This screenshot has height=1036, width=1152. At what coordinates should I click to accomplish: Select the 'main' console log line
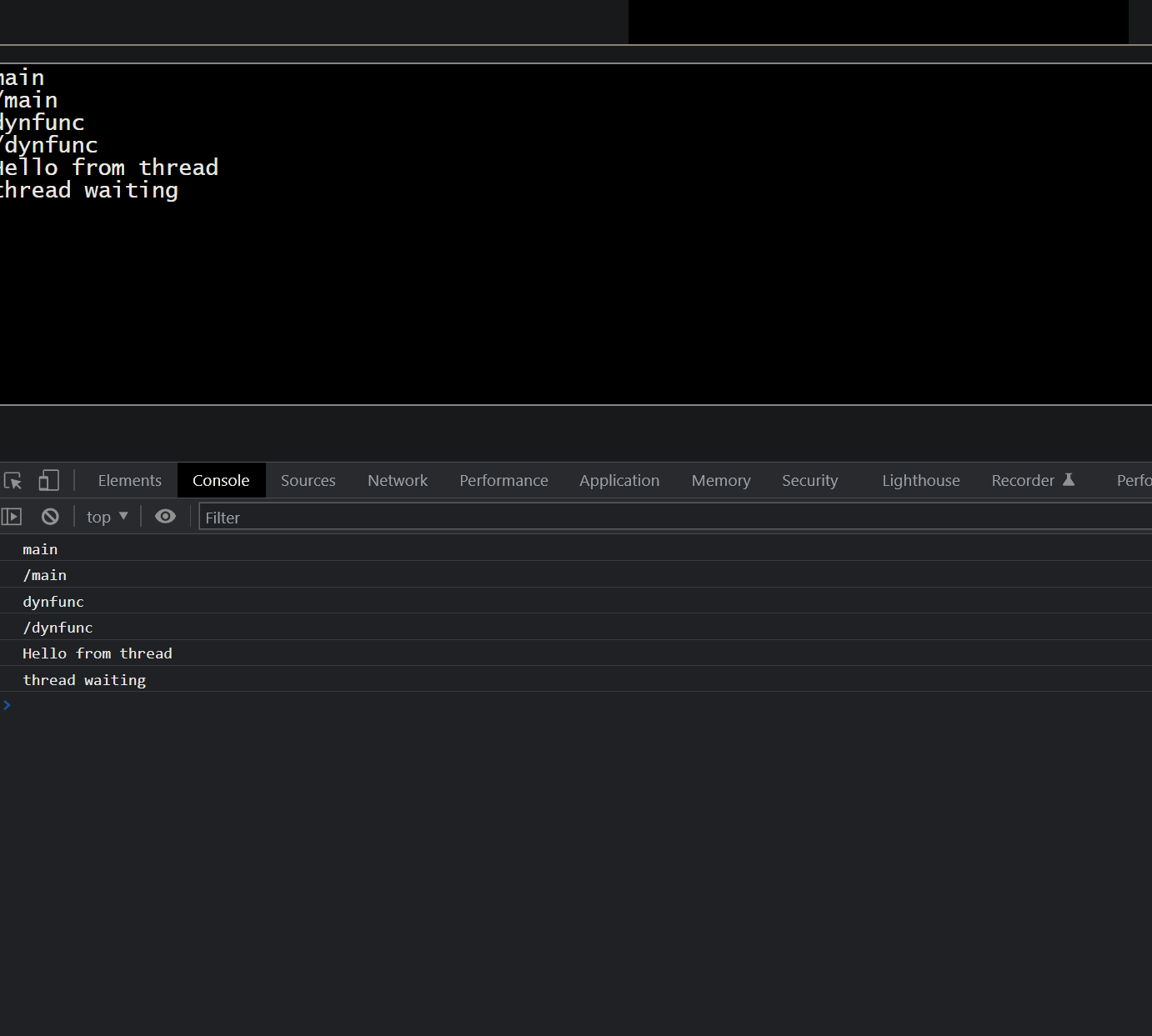tap(576, 549)
